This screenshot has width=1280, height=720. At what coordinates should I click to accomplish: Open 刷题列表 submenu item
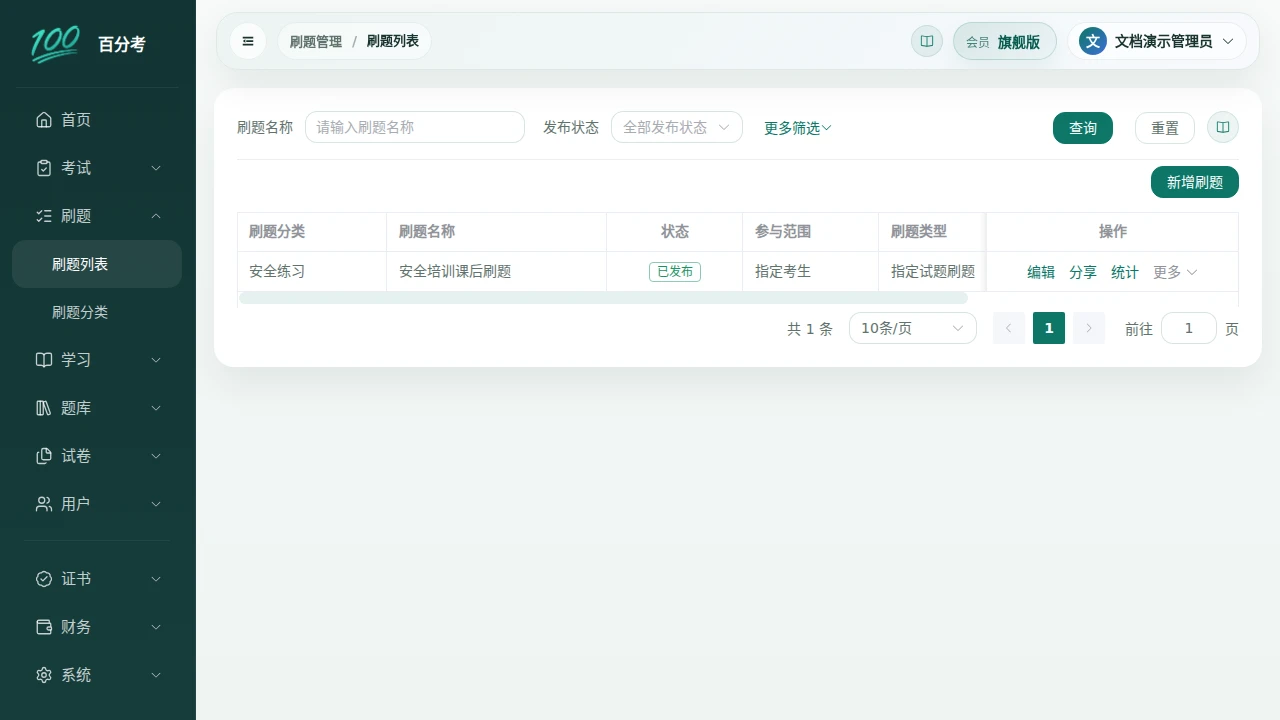click(97, 264)
